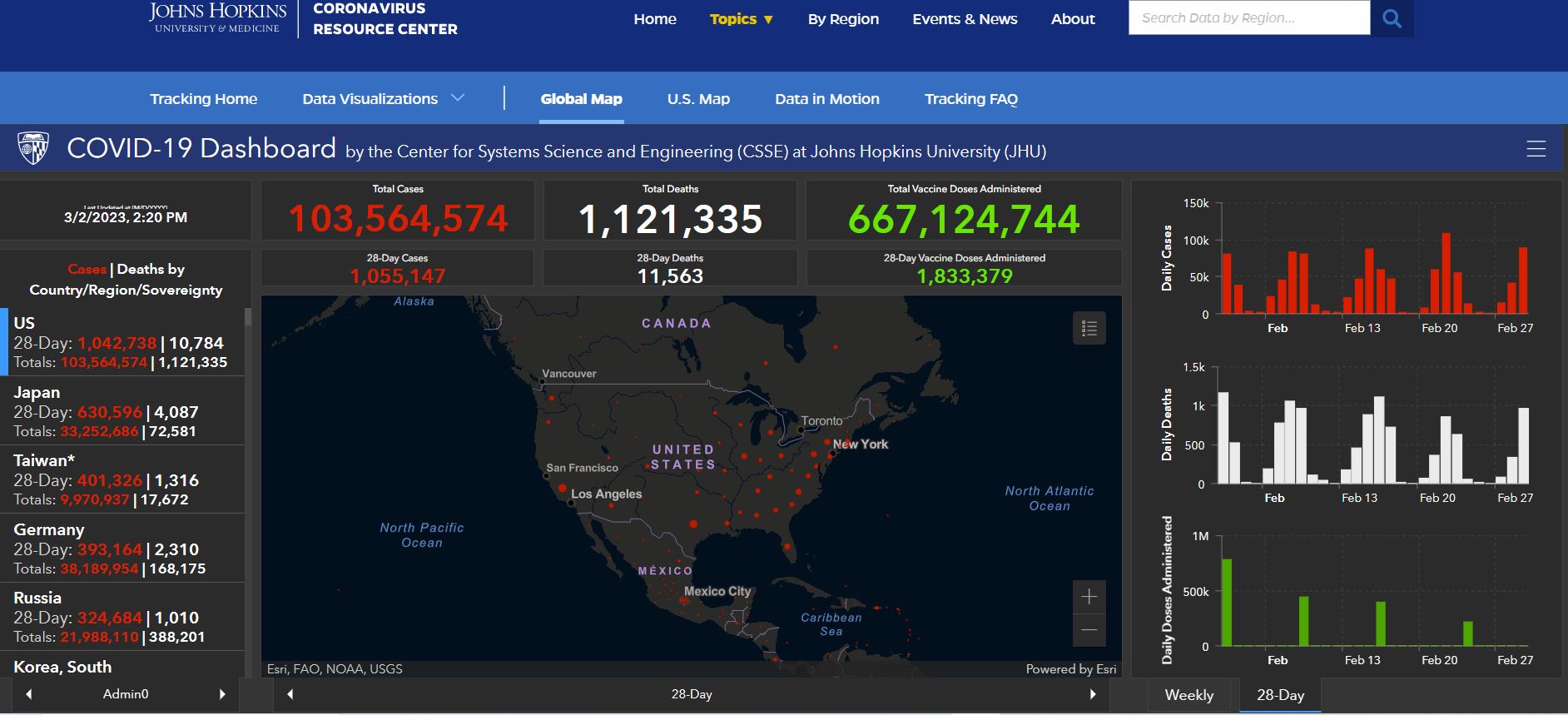Screen dimensions: 1568x715
Task: Click the right arrow in 28-Day map bar
Action: coord(1093,694)
